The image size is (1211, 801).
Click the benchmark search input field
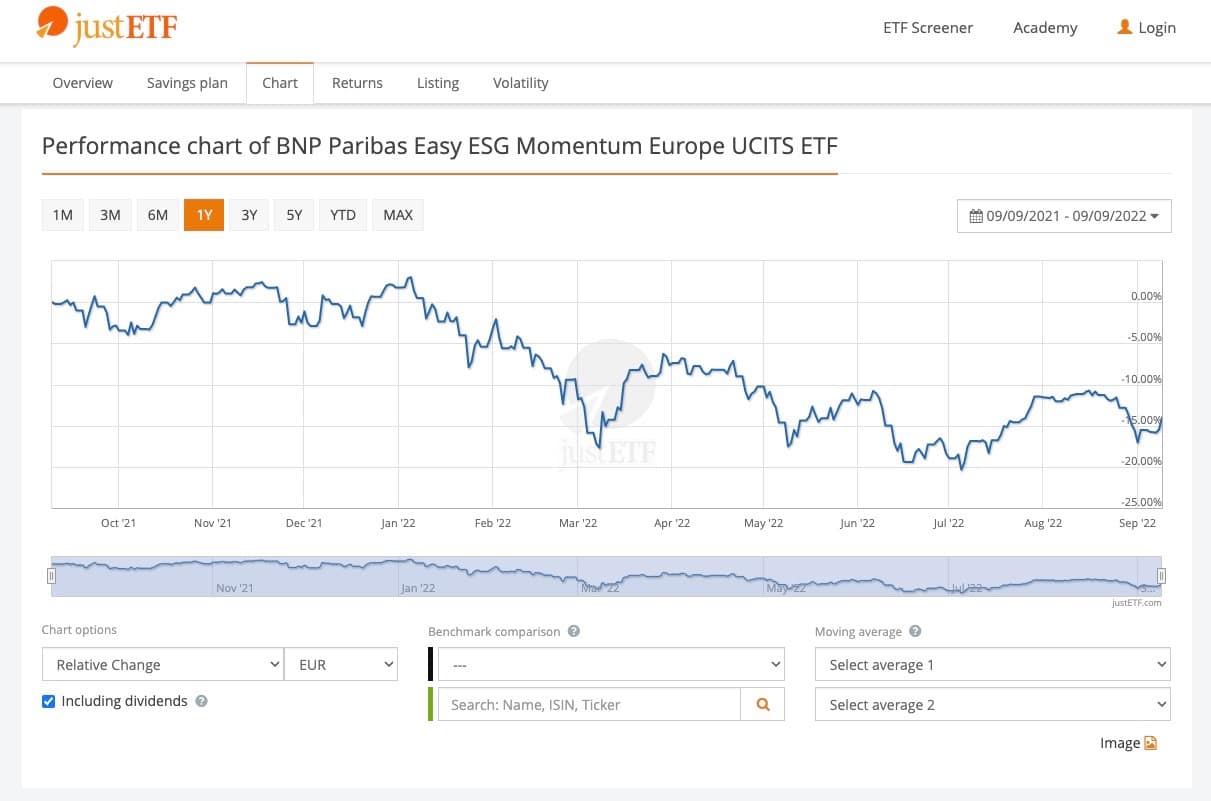(x=589, y=704)
